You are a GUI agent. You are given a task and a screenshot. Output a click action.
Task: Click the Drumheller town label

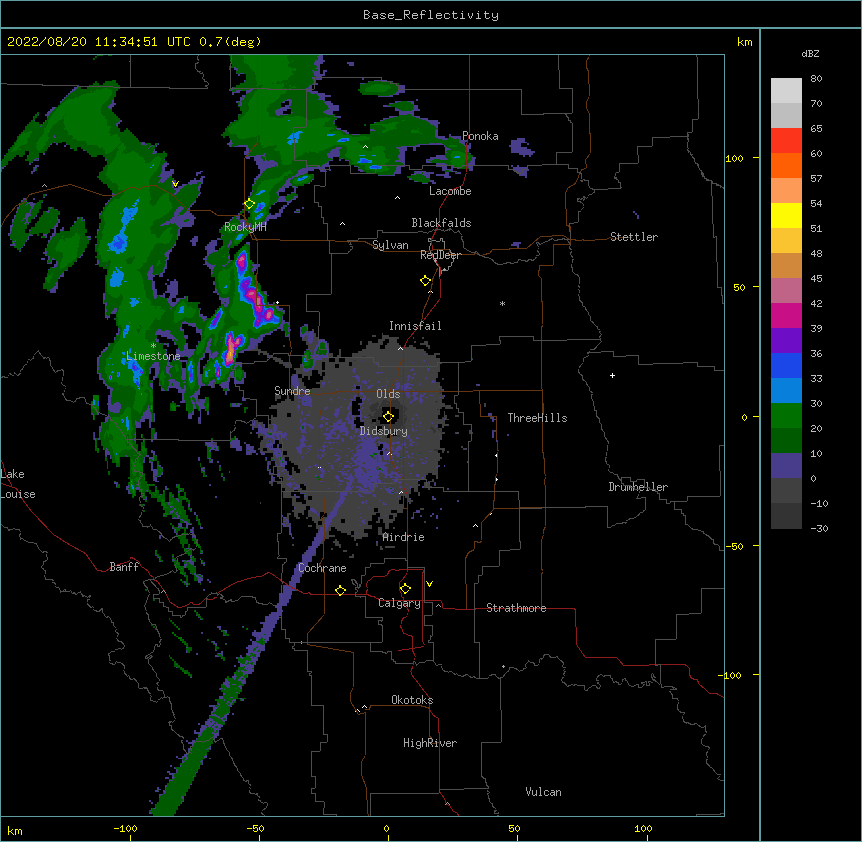tap(638, 487)
